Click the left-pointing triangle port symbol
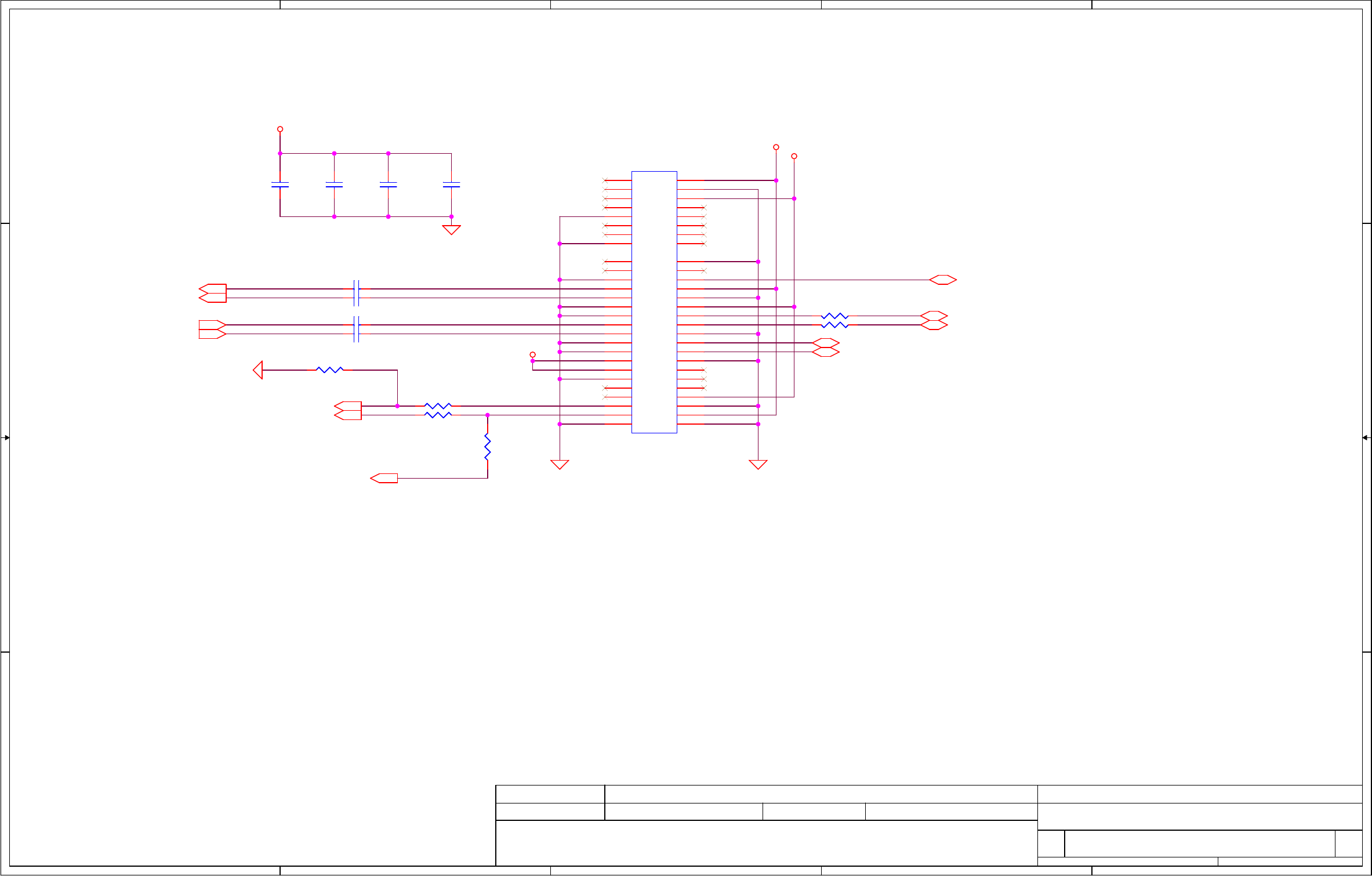 pyautogui.click(x=258, y=370)
